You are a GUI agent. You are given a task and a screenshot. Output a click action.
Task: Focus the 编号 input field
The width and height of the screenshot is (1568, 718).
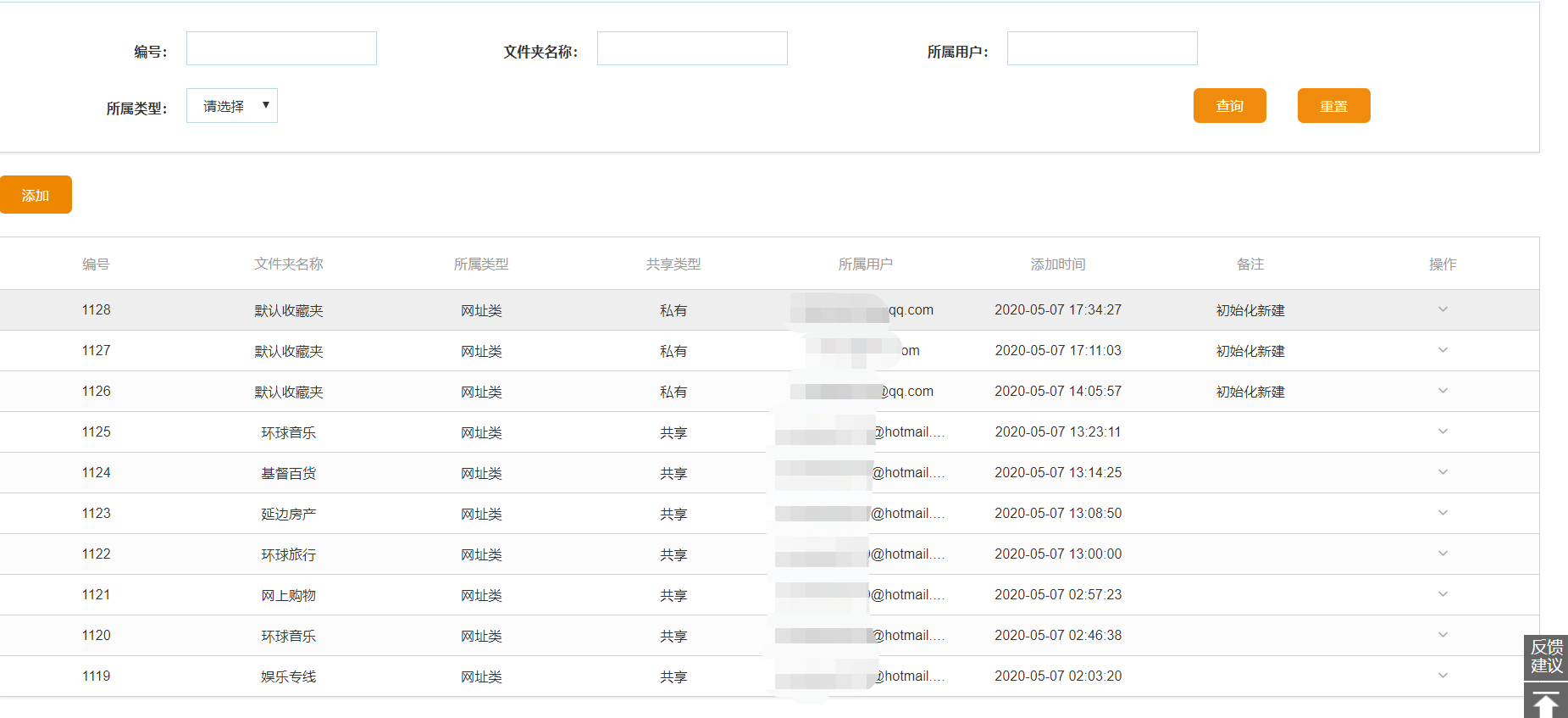281,49
